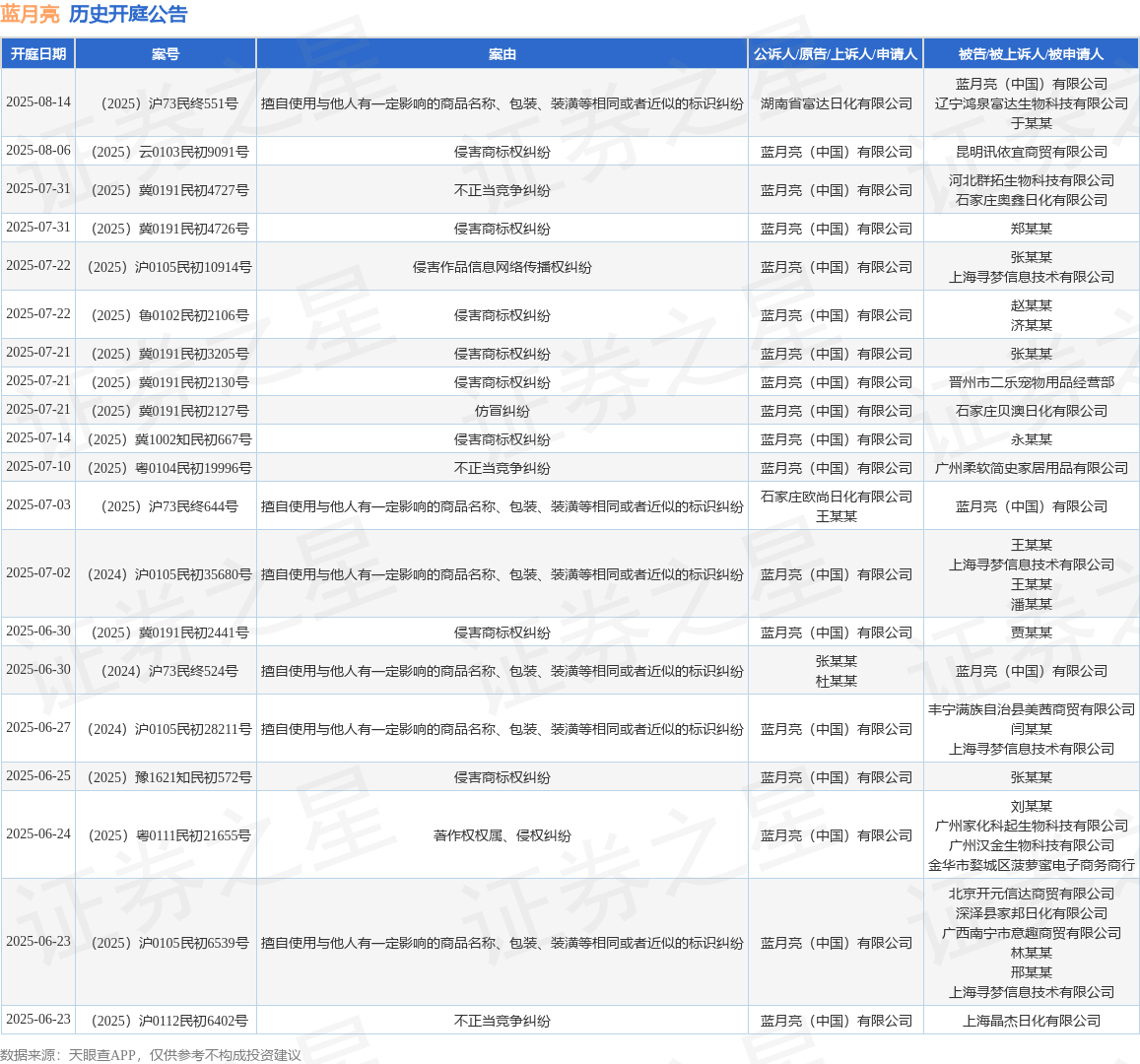The image size is (1140, 1064).
Task: Click the date 2025-07-03
Action: point(38,505)
